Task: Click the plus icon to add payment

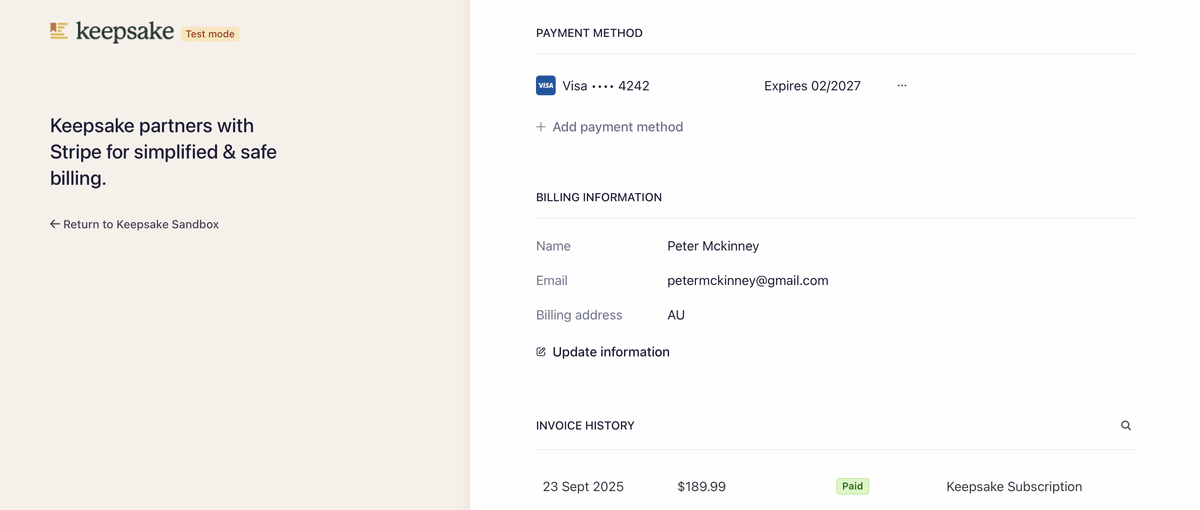Action: 541,127
